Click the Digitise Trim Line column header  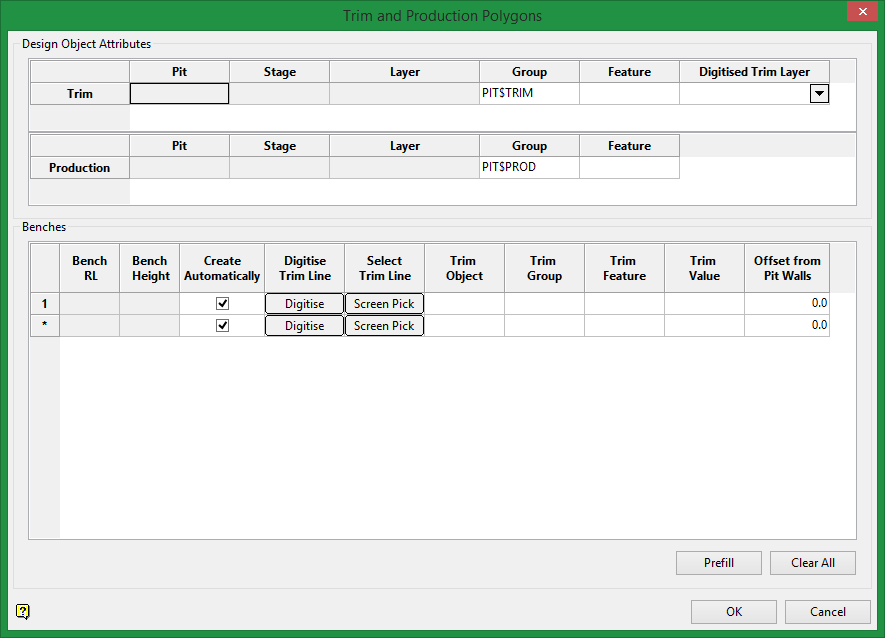pos(304,268)
